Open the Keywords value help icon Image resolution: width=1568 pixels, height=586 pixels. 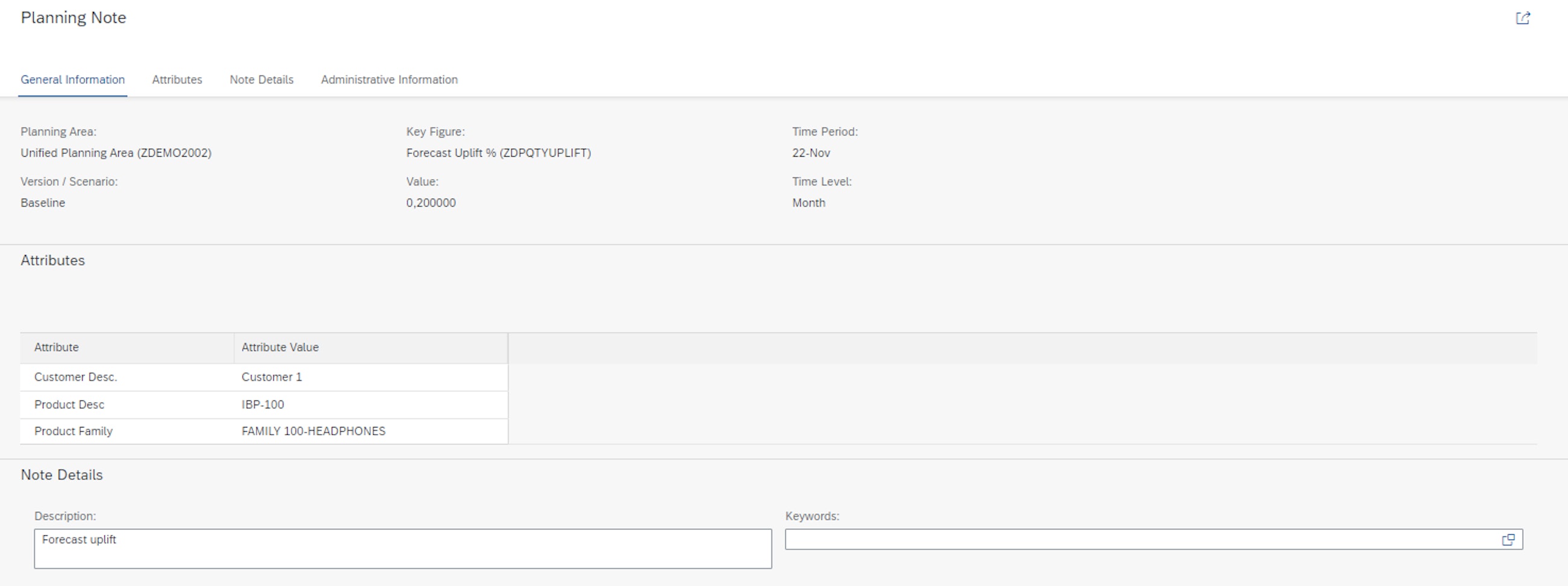tap(1508, 540)
